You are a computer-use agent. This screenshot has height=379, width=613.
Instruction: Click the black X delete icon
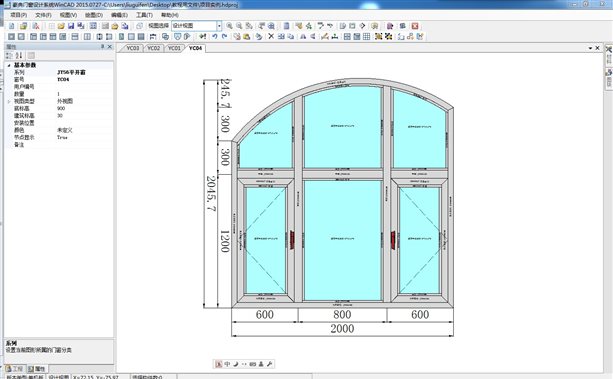pyautogui.click(x=271, y=36)
